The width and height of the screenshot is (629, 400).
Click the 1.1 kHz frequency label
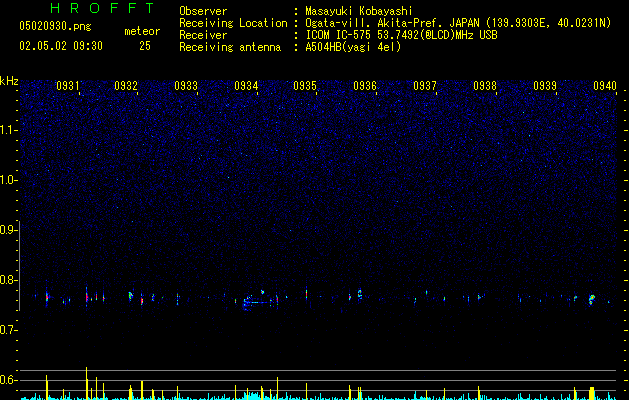tap(9, 130)
